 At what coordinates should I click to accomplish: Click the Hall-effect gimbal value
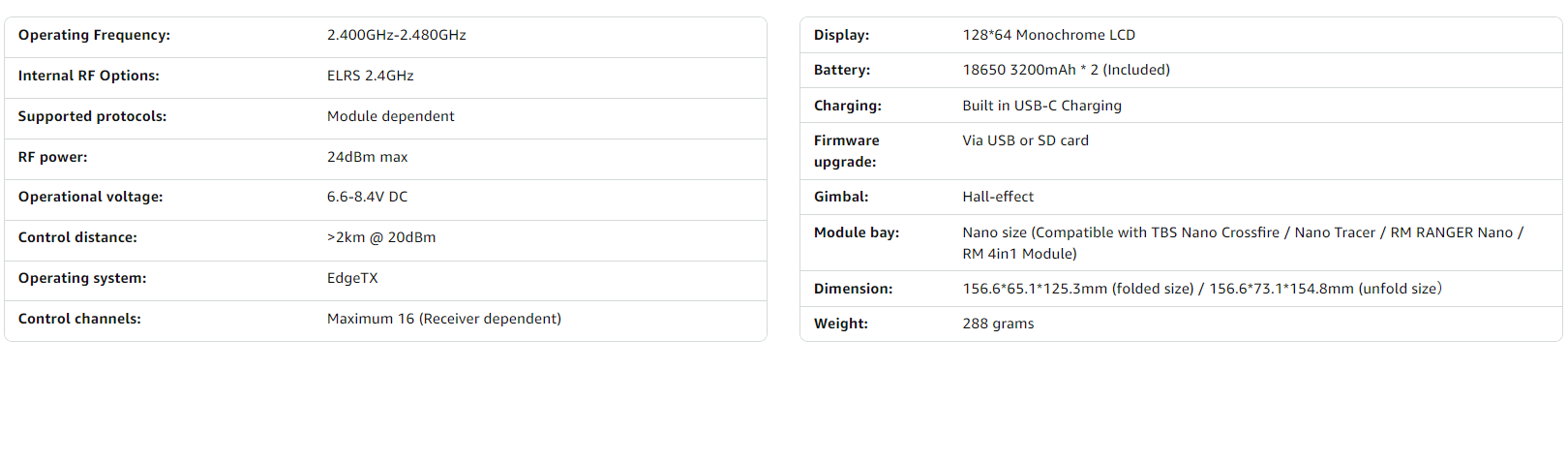998,197
